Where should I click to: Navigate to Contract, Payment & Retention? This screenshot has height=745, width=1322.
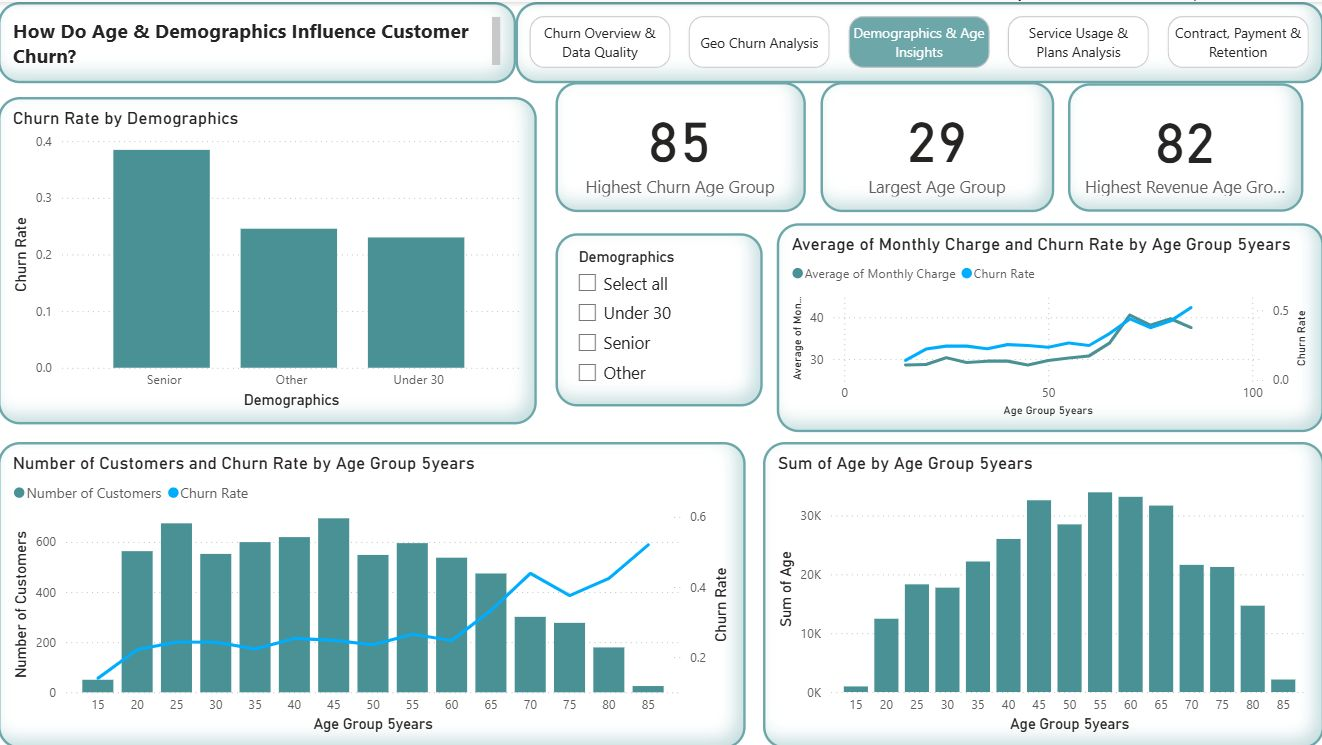coord(1238,43)
